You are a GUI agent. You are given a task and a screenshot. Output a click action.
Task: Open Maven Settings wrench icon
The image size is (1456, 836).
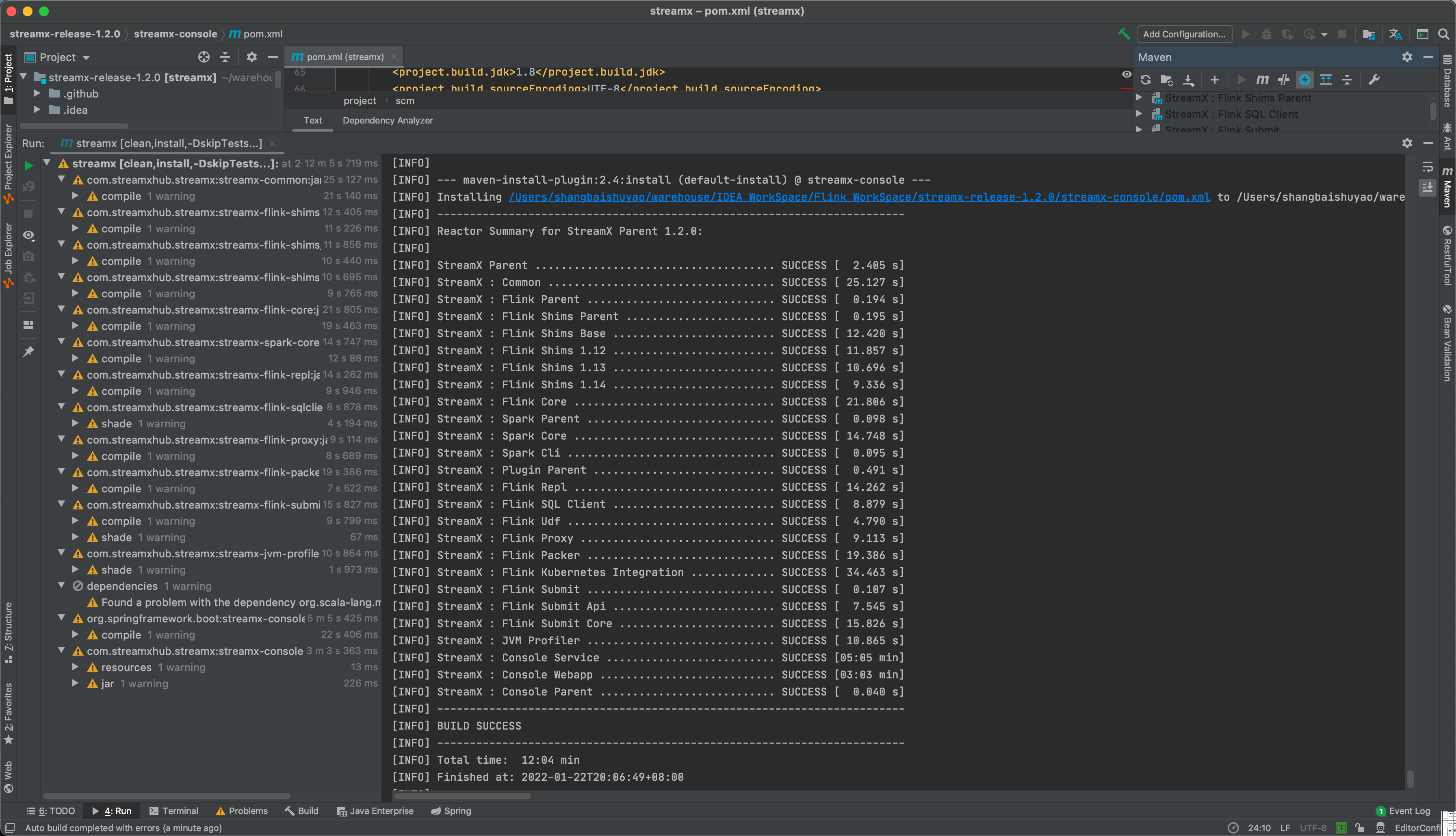[1374, 80]
